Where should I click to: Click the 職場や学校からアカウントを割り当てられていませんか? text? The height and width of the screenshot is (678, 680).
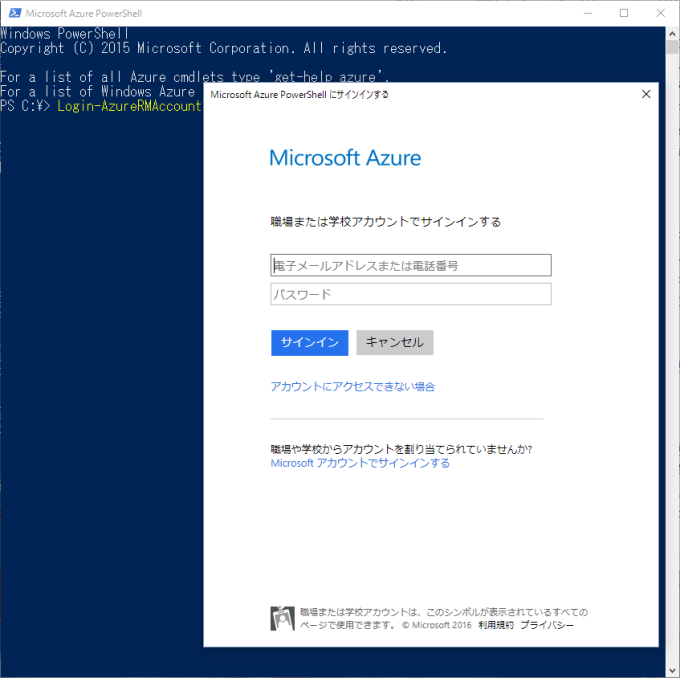pyautogui.click(x=401, y=449)
